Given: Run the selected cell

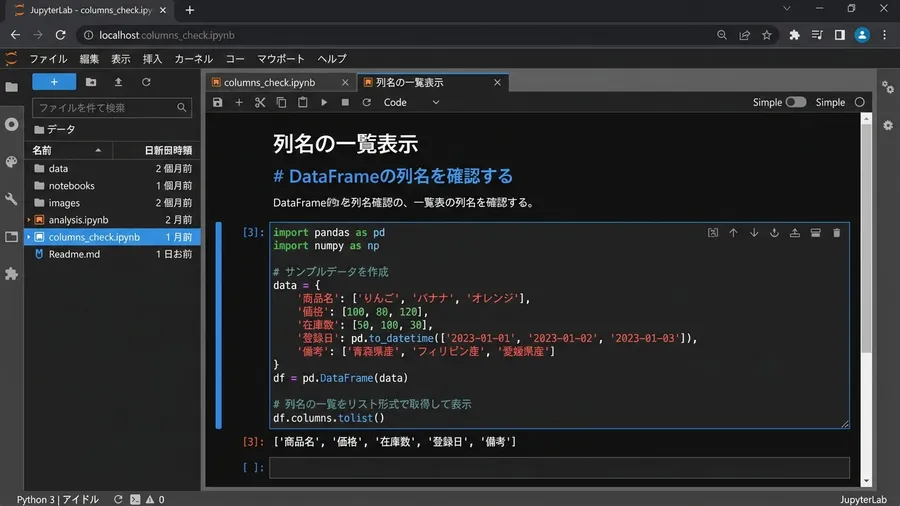Looking at the screenshot, I should [324, 102].
